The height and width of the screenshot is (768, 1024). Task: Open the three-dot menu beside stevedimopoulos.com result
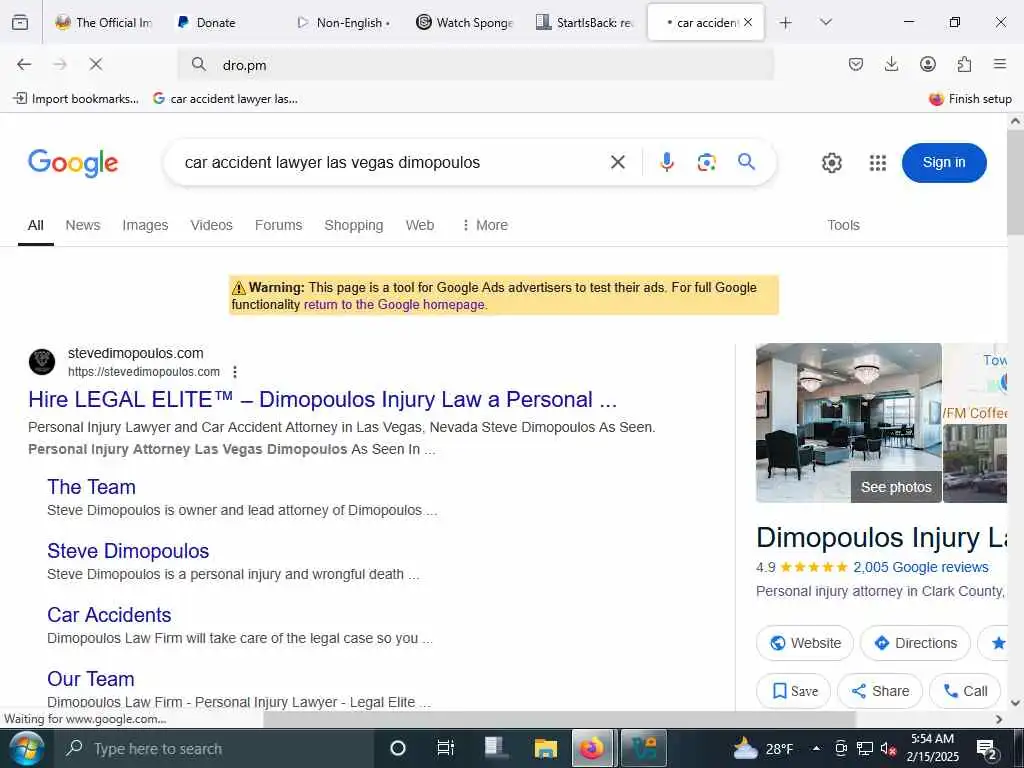(235, 372)
